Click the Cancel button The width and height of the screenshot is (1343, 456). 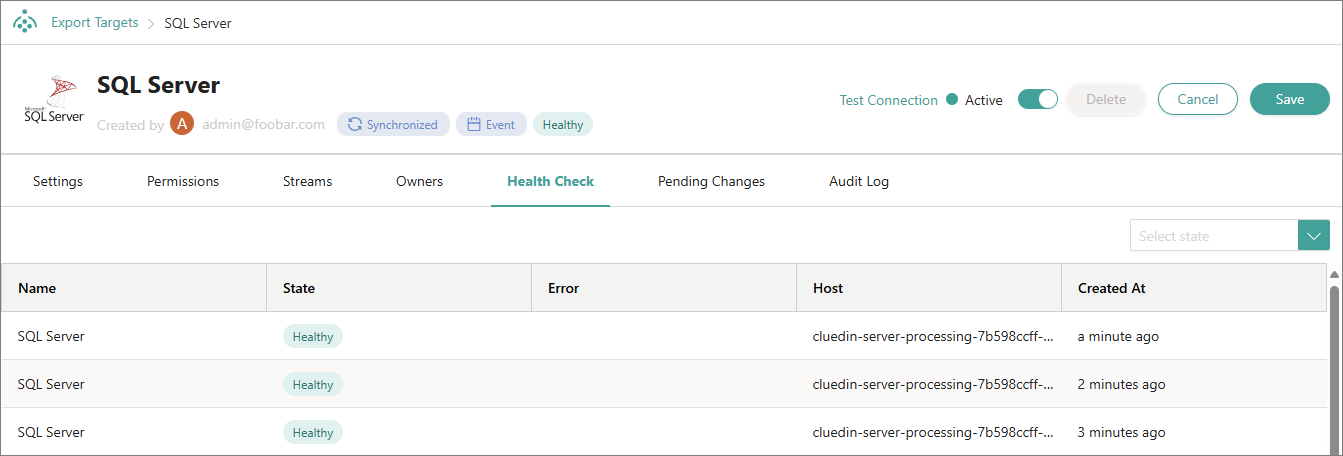[1198, 99]
